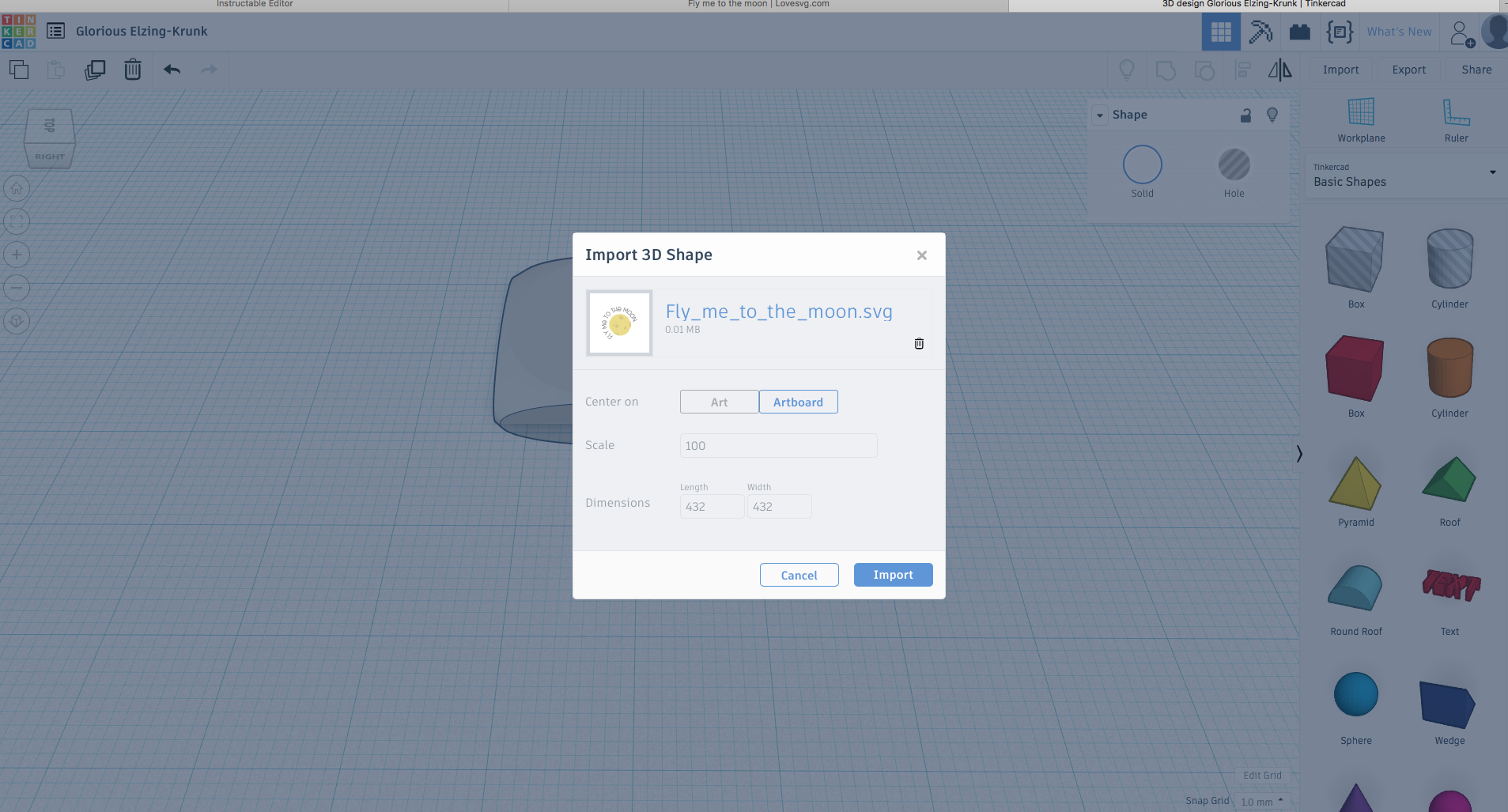Click the Width dimension field
Viewport: 1508px width, 812px height.
[779, 506]
